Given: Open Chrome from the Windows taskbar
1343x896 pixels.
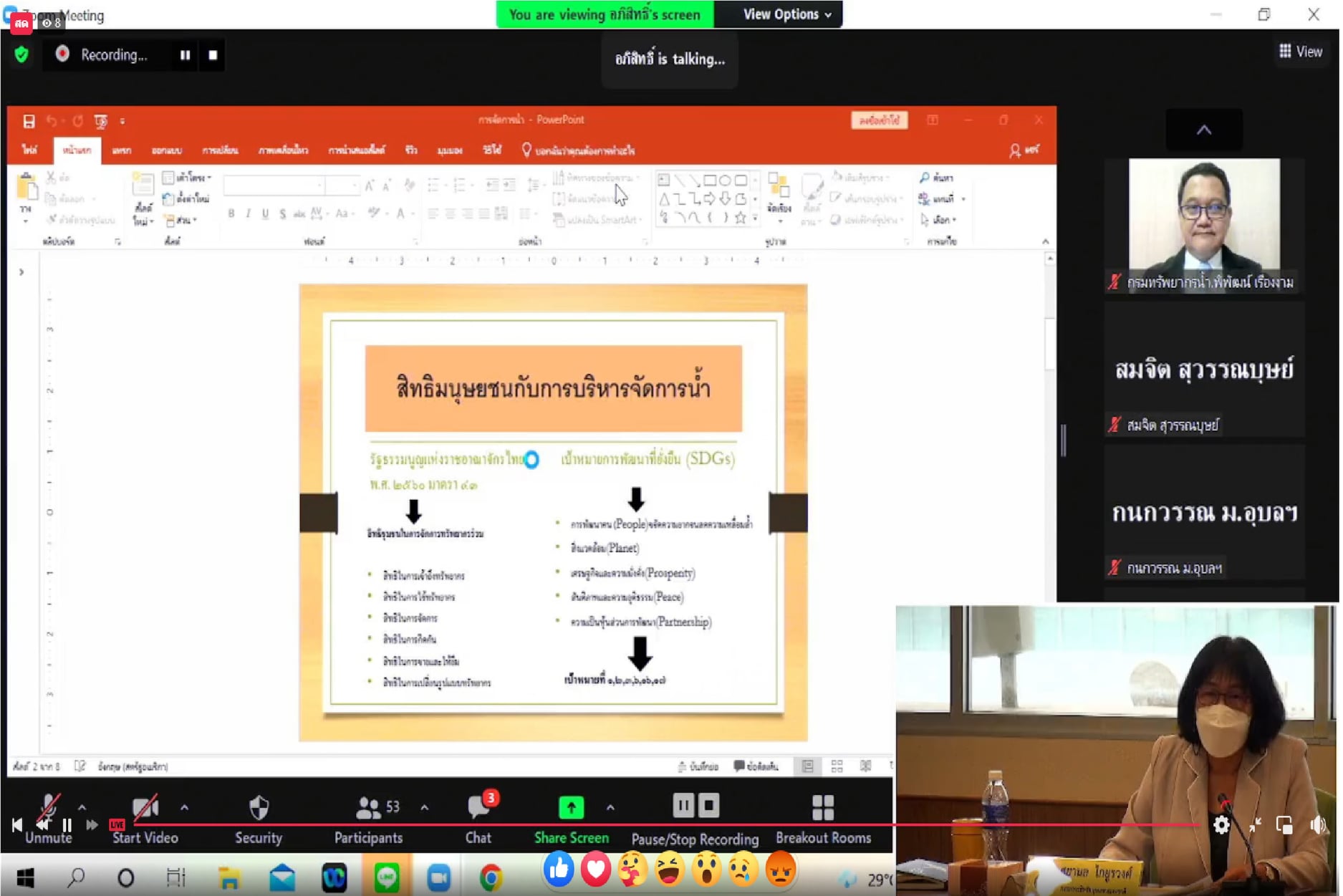Looking at the screenshot, I should (x=491, y=877).
